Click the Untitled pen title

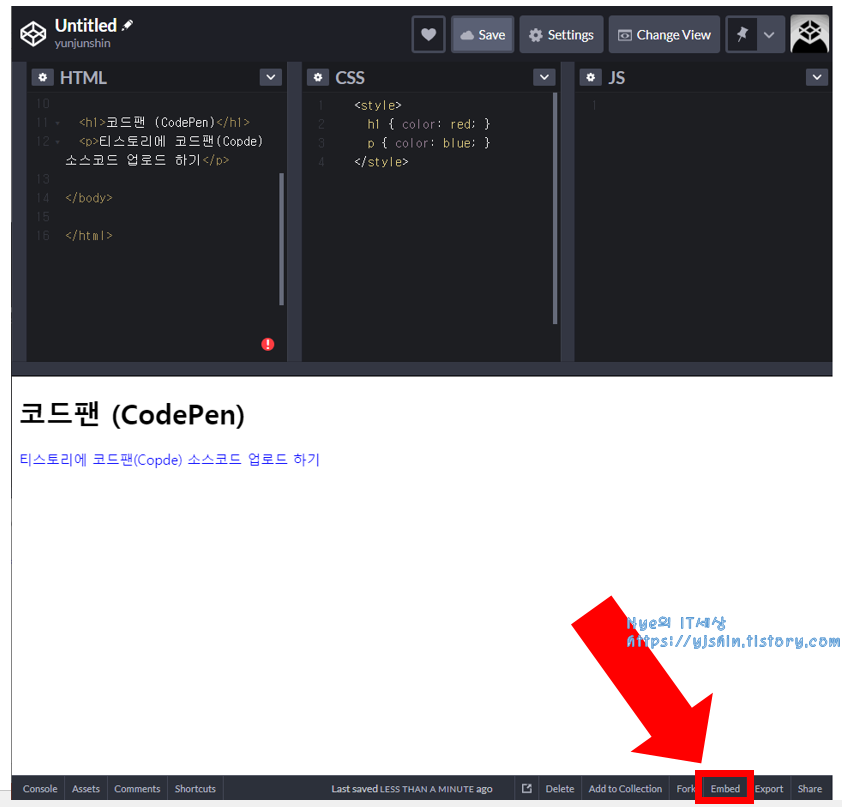coord(85,25)
